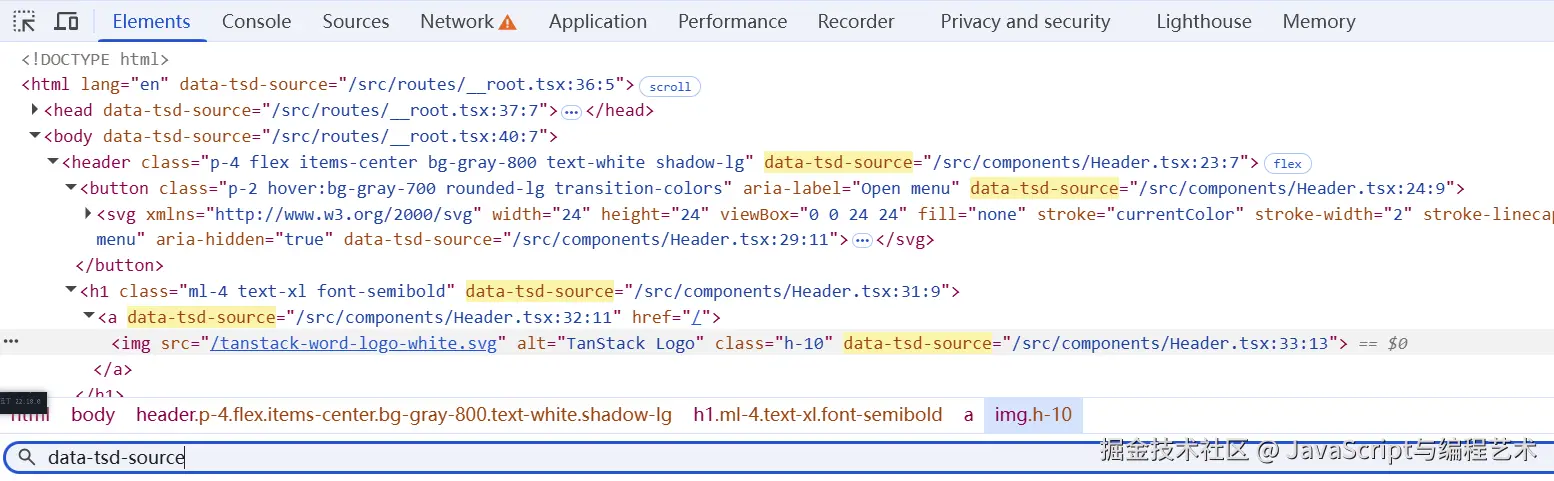This screenshot has width=1554, height=481.
Task: Expand the collapsed head ellipsis
Action: [x=571, y=112]
